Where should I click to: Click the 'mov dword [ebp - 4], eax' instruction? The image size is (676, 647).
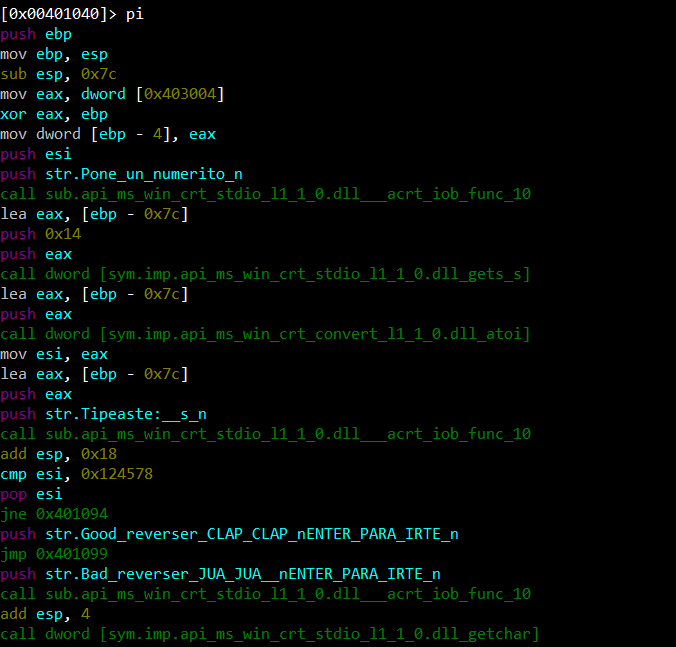coord(108,134)
